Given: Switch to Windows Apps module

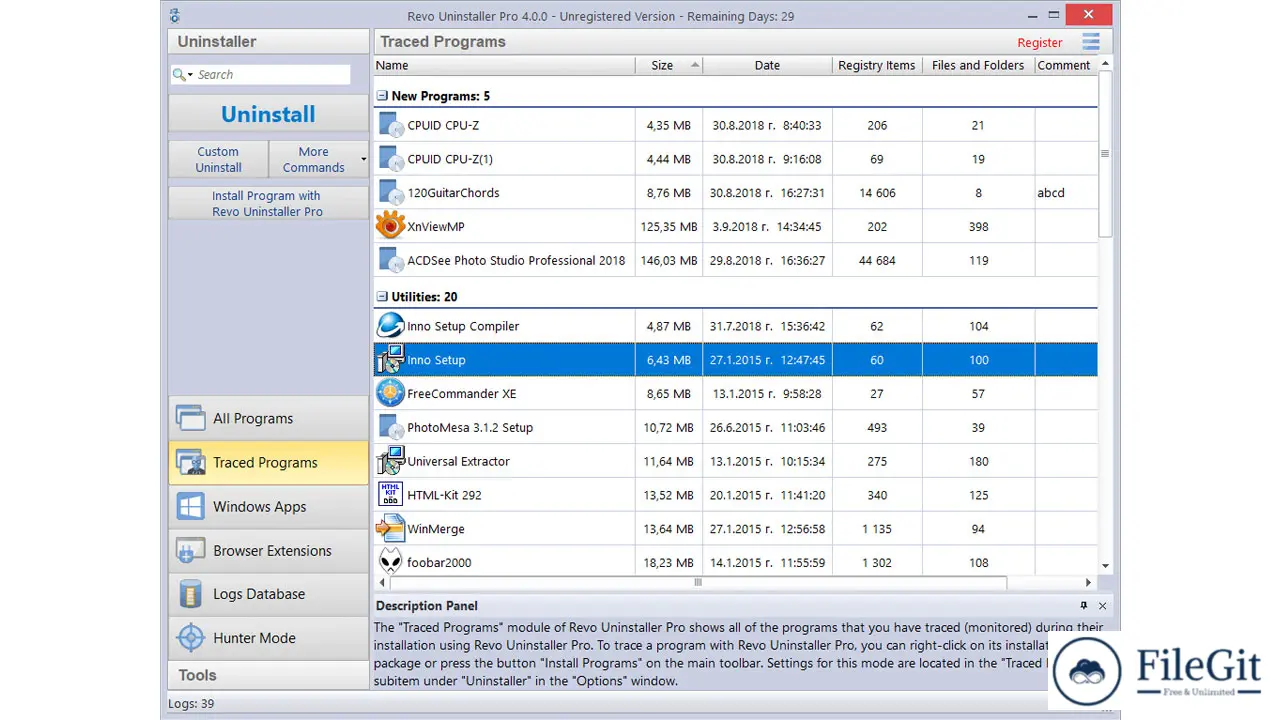Looking at the screenshot, I should click(268, 506).
